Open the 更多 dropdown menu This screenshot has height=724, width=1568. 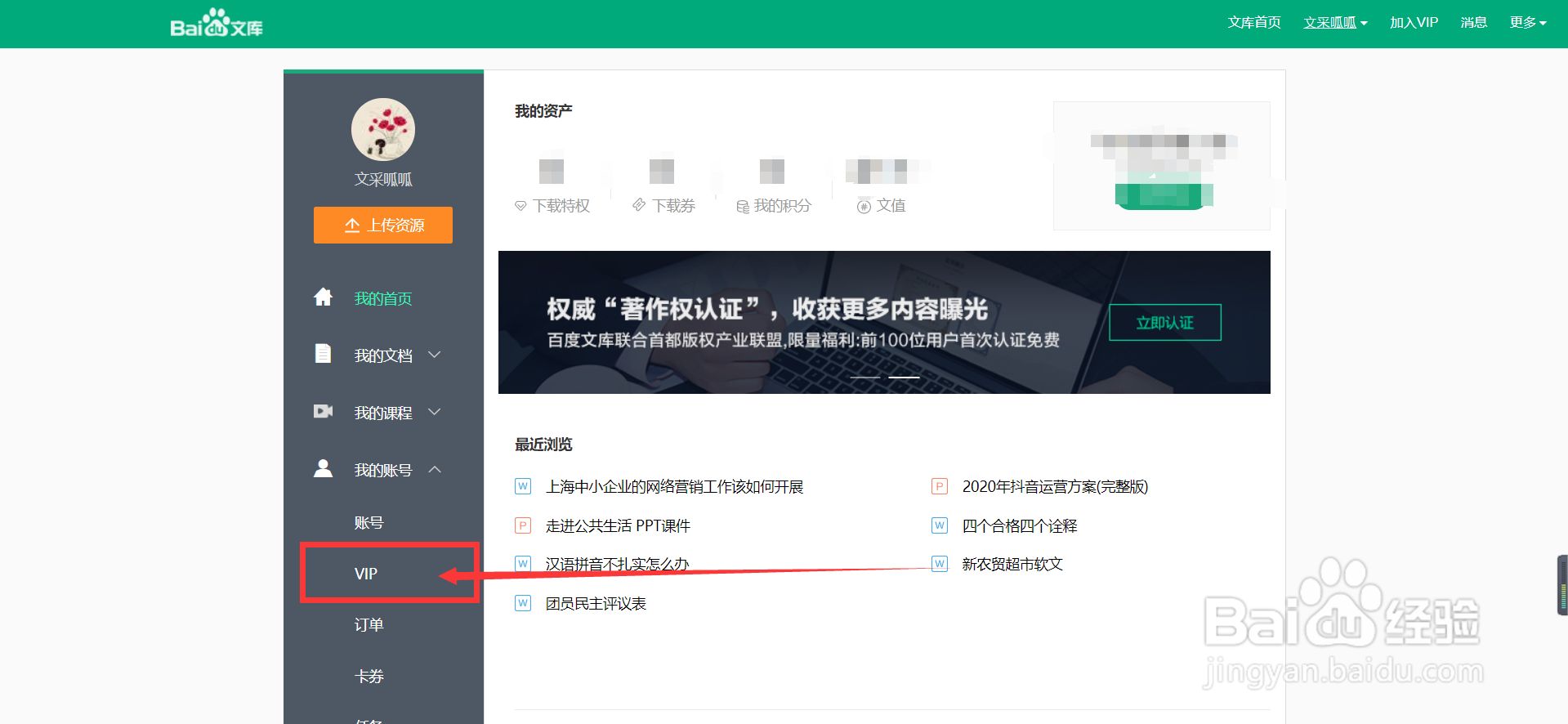pyautogui.click(x=1528, y=23)
